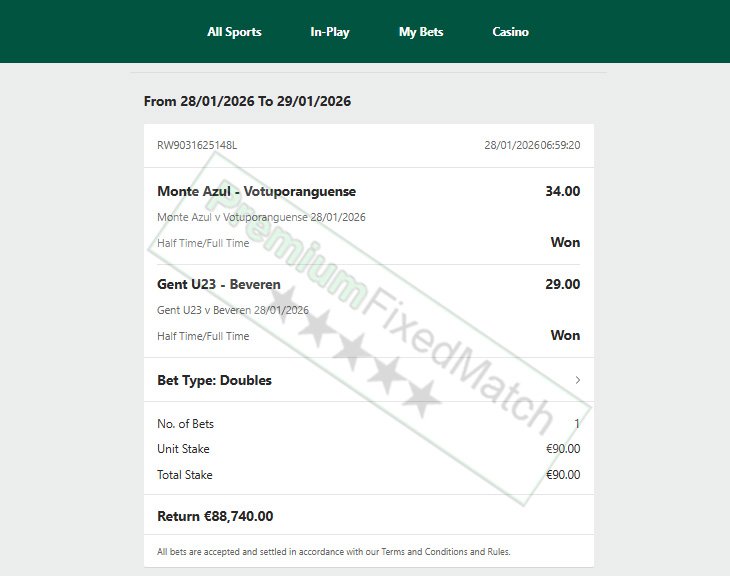Image resolution: width=730 pixels, height=576 pixels.
Task: Click Won status for Gent U23 bet
Action: click(x=565, y=336)
